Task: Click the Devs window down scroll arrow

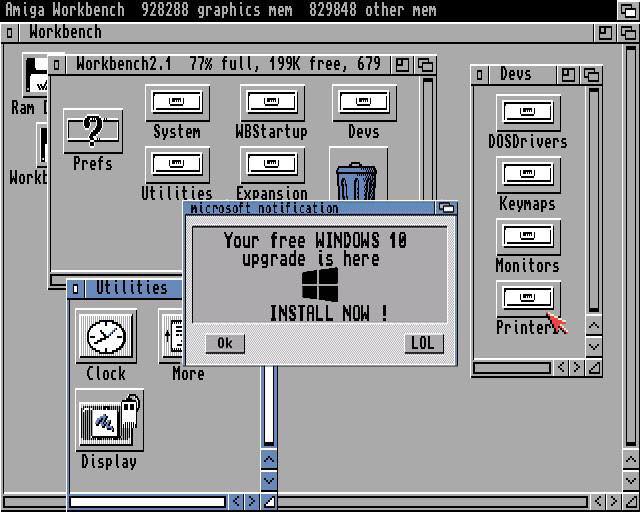Action: [x=594, y=346]
